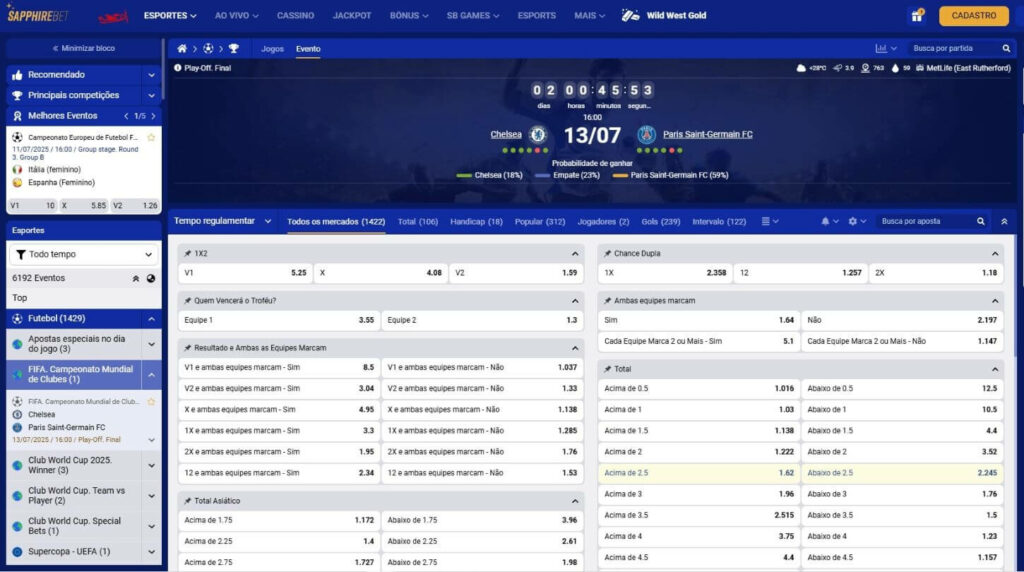Expand the Esportes menu
The height and width of the screenshot is (572, 1024).
[170, 15]
